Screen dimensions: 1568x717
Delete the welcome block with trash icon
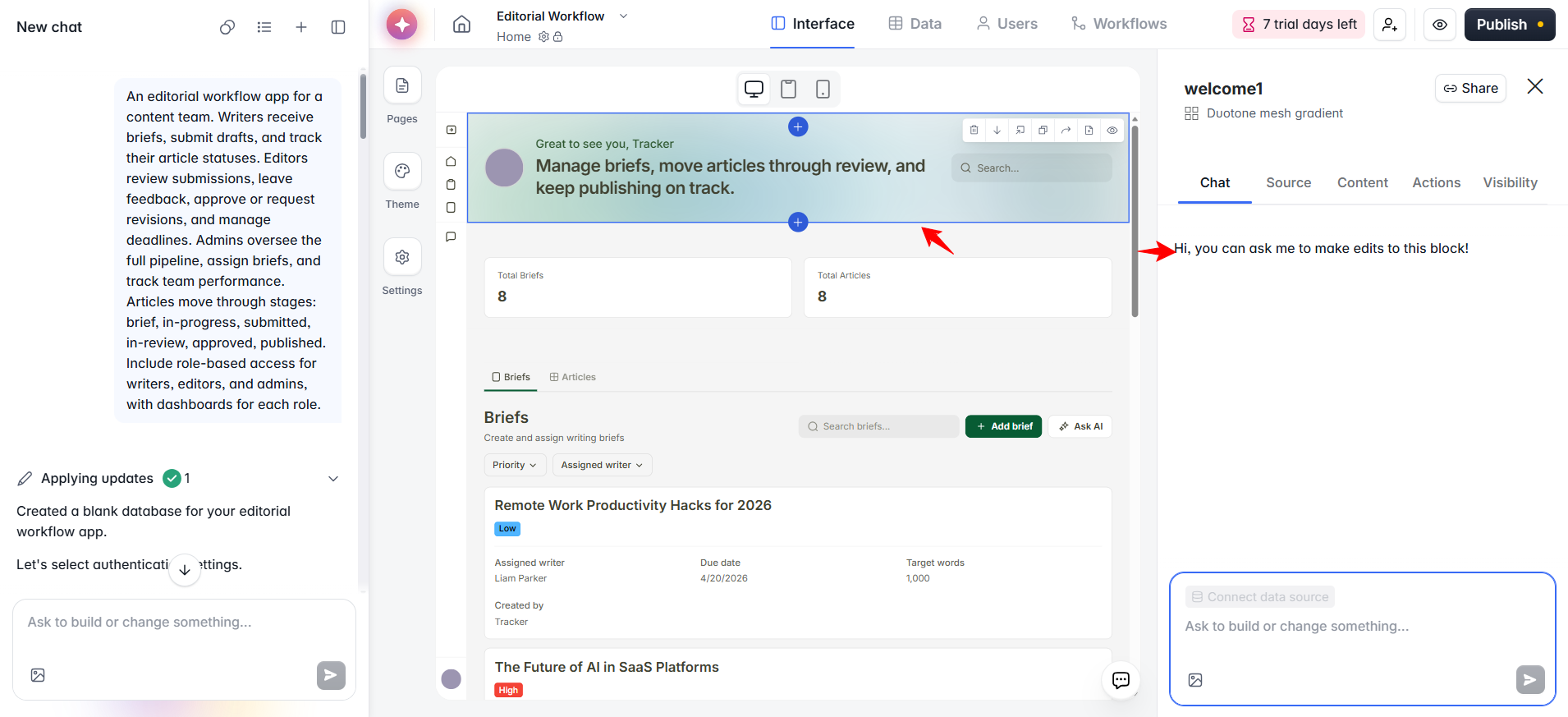coord(974,130)
